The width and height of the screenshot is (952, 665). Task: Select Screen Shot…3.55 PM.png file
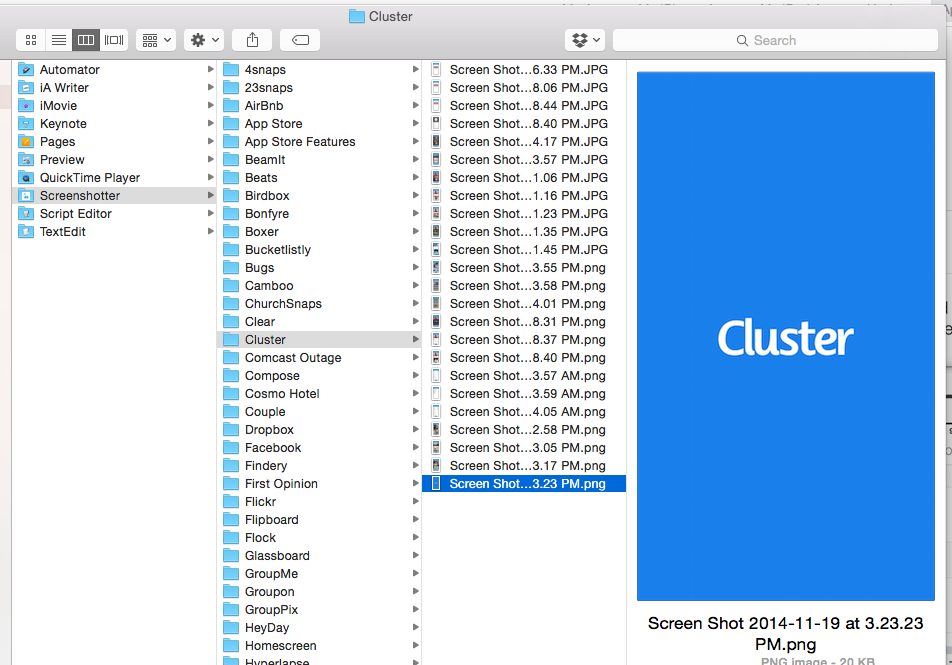point(524,268)
